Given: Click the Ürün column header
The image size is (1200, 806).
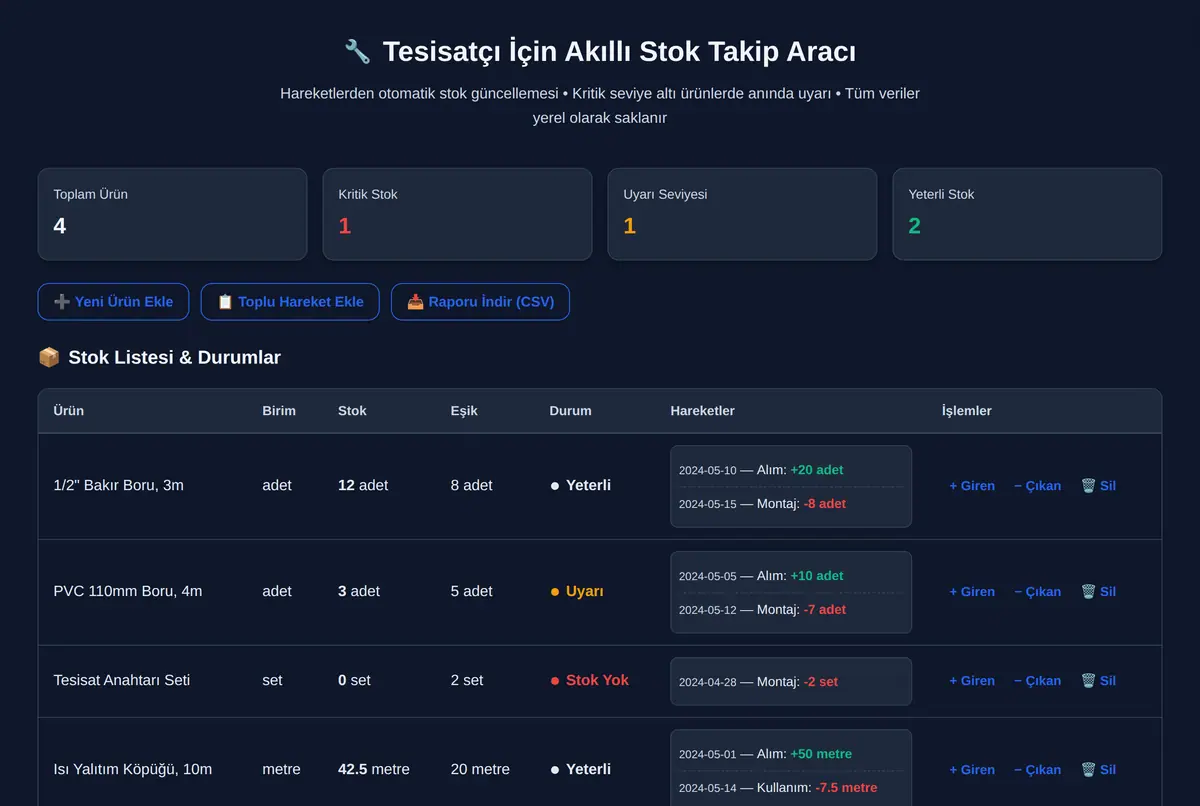Looking at the screenshot, I should pos(68,411).
